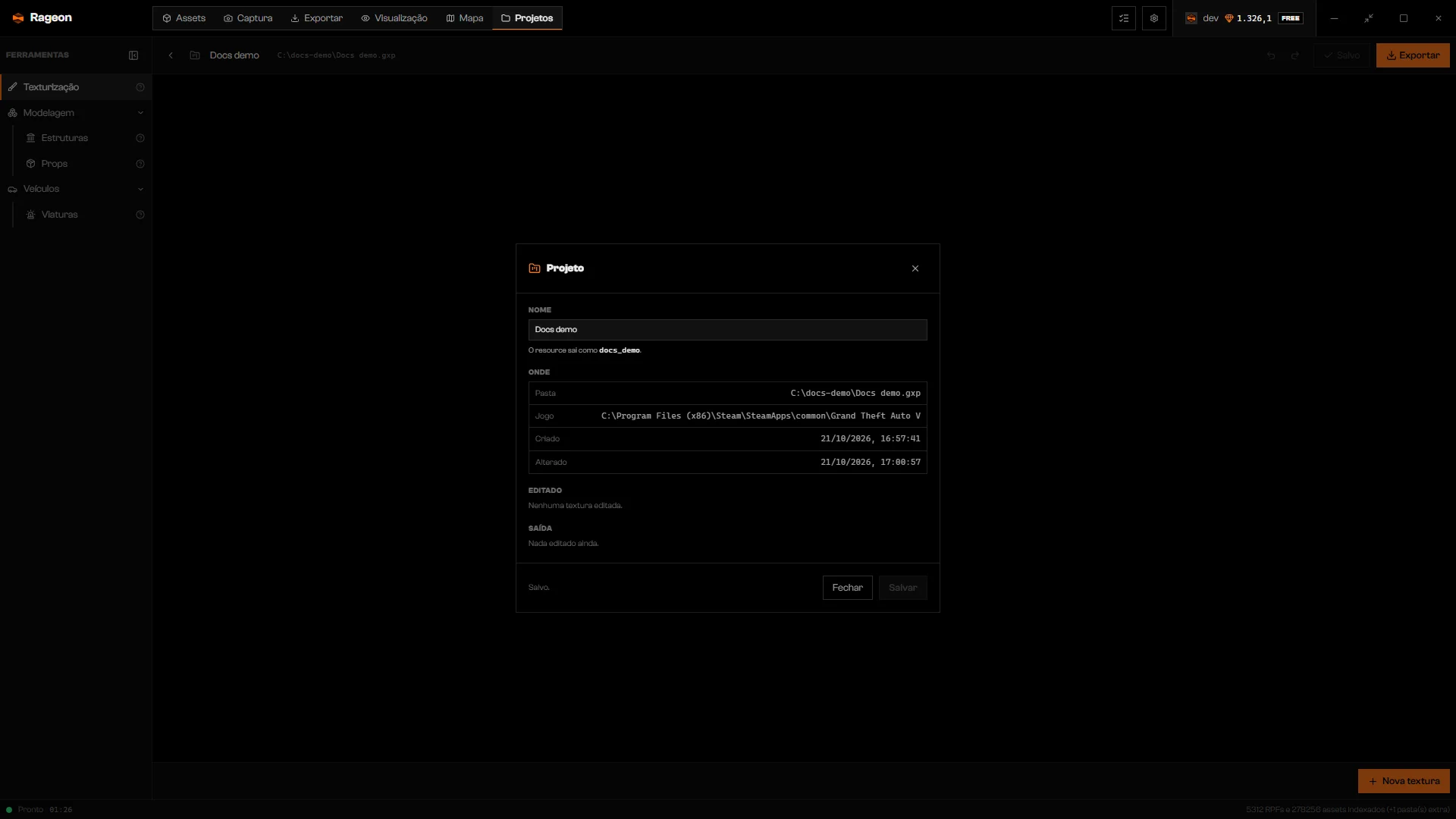This screenshot has width=1456, height=819.
Task: Click the Texturização brush icon
Action: [13, 87]
